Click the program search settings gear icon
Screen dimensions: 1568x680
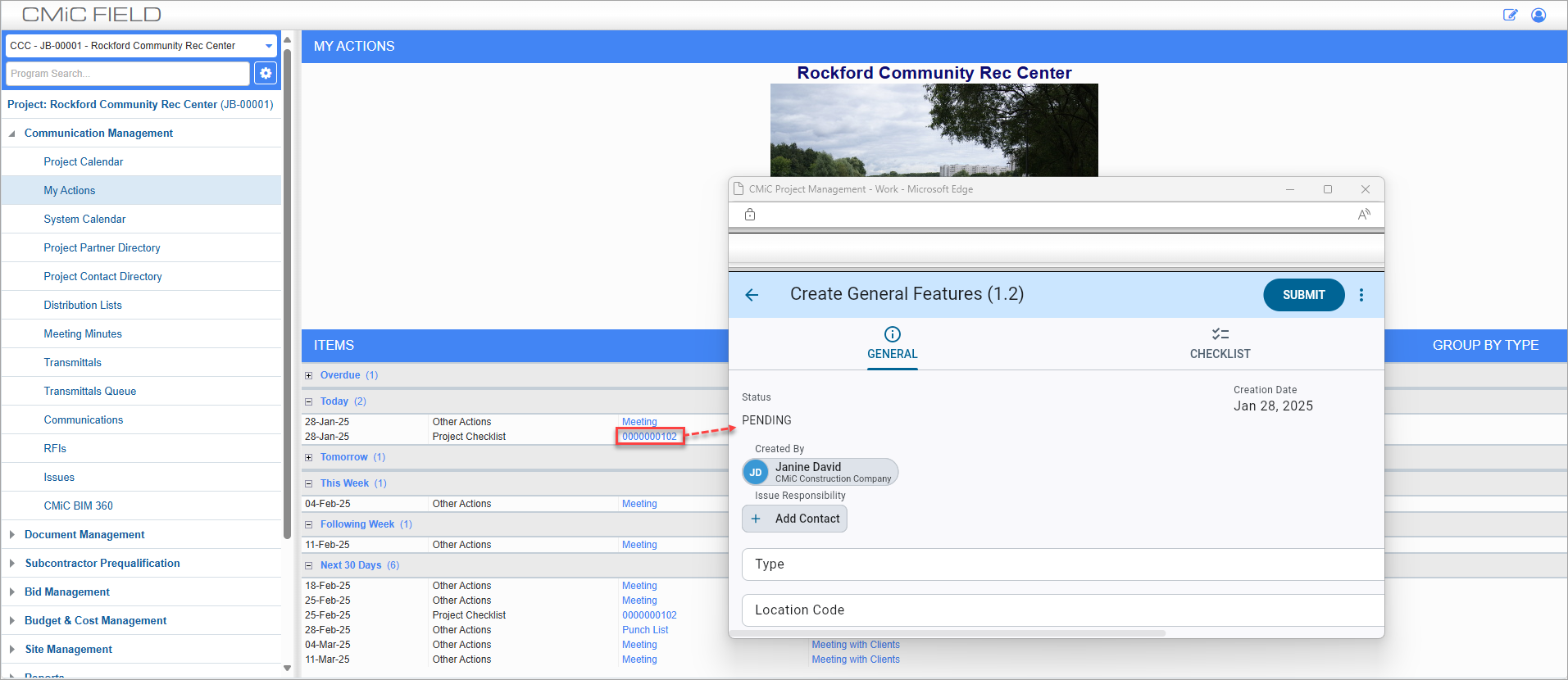click(266, 74)
